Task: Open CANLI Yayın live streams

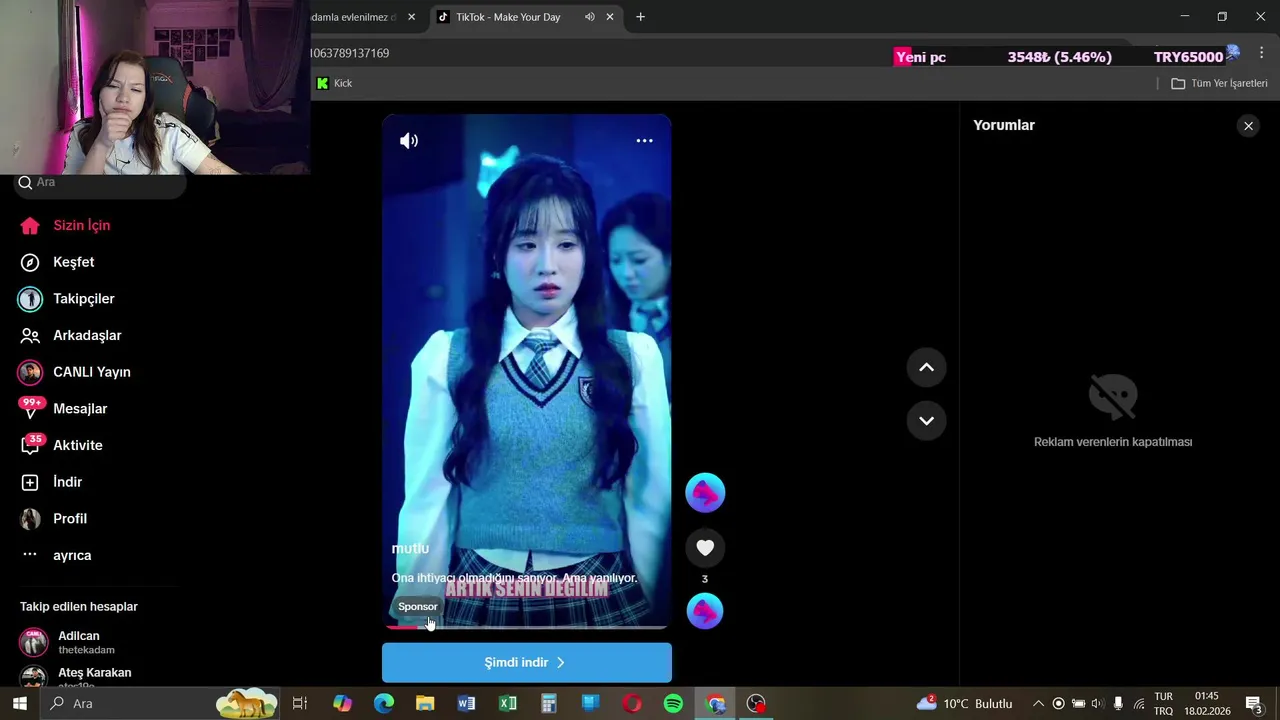Action: 75,372
